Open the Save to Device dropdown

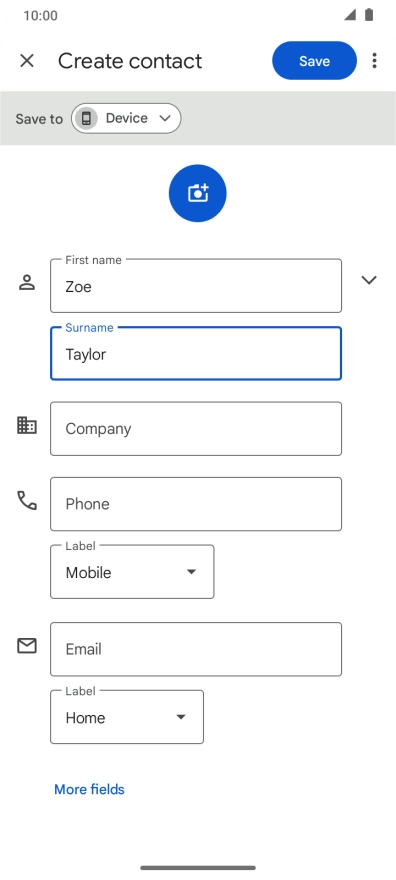126,118
